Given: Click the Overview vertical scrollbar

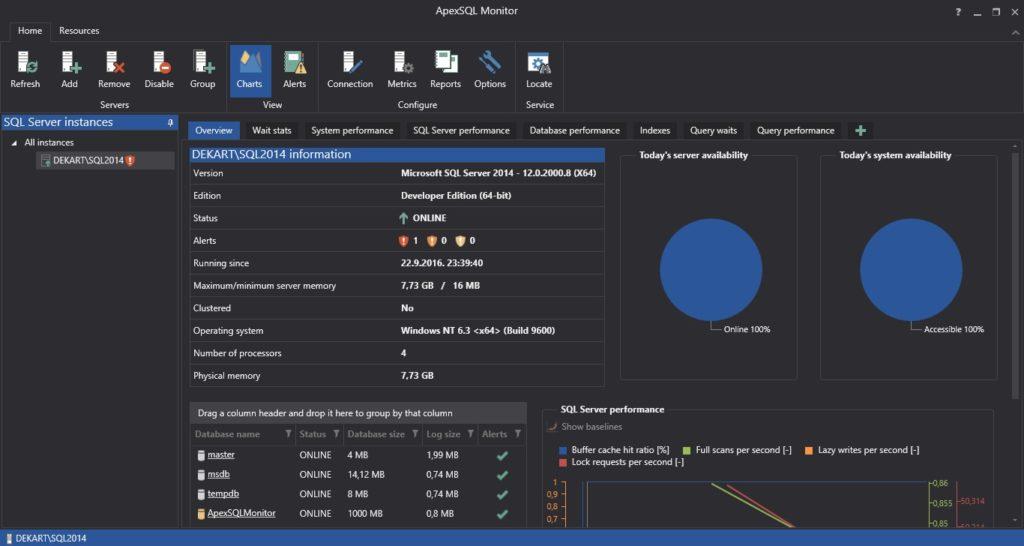Looking at the screenshot, I should (1016, 274).
